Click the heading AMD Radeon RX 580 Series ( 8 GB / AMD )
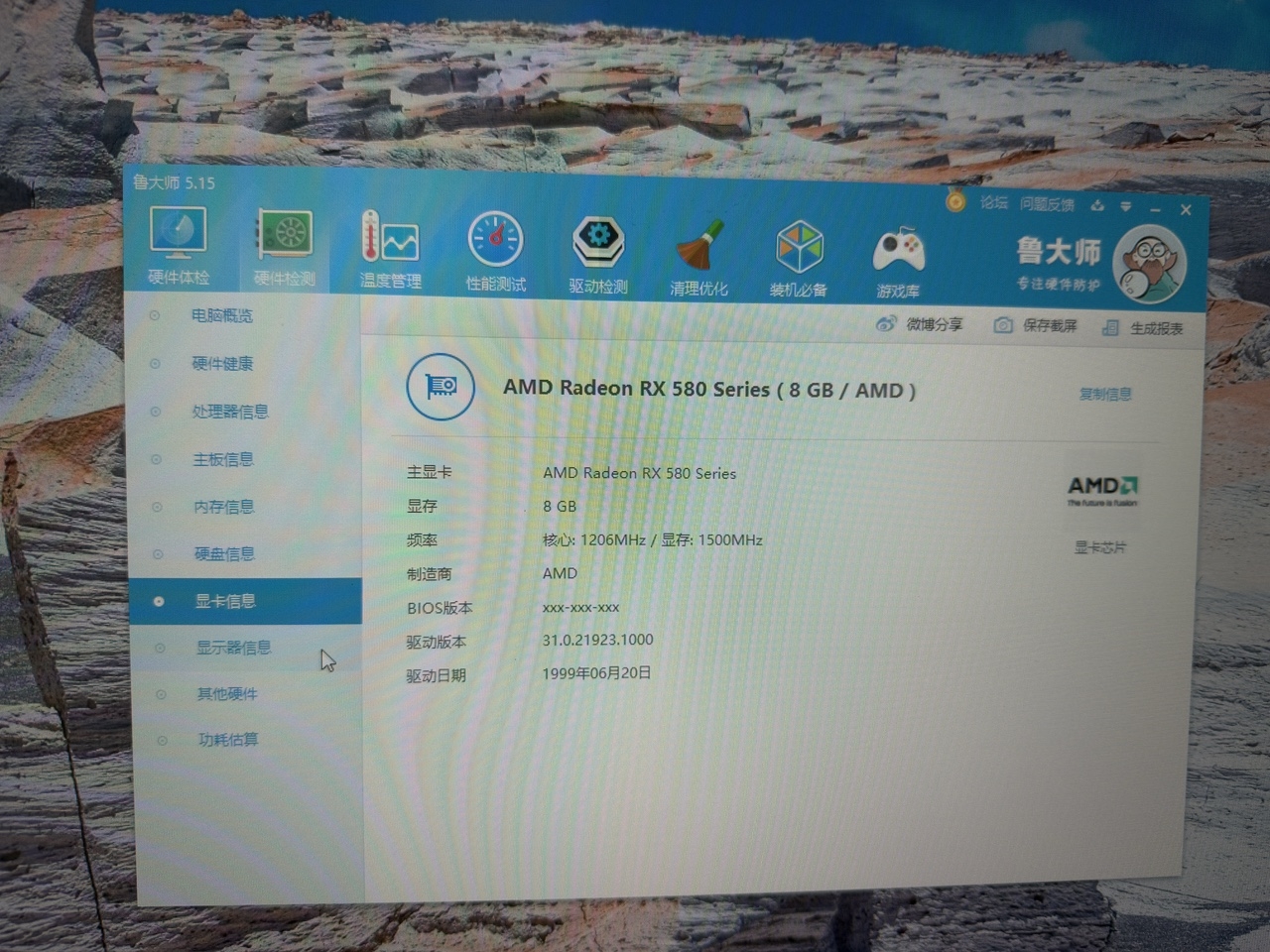 click(x=709, y=389)
